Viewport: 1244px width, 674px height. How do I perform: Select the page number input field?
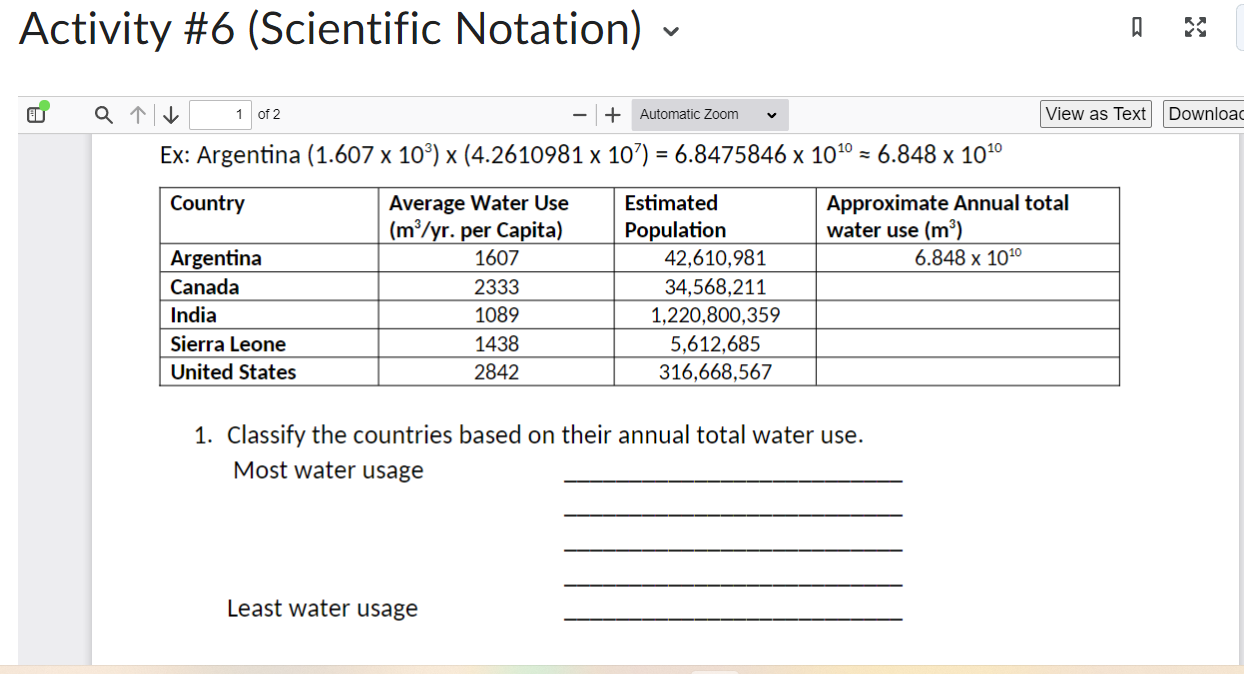(220, 114)
